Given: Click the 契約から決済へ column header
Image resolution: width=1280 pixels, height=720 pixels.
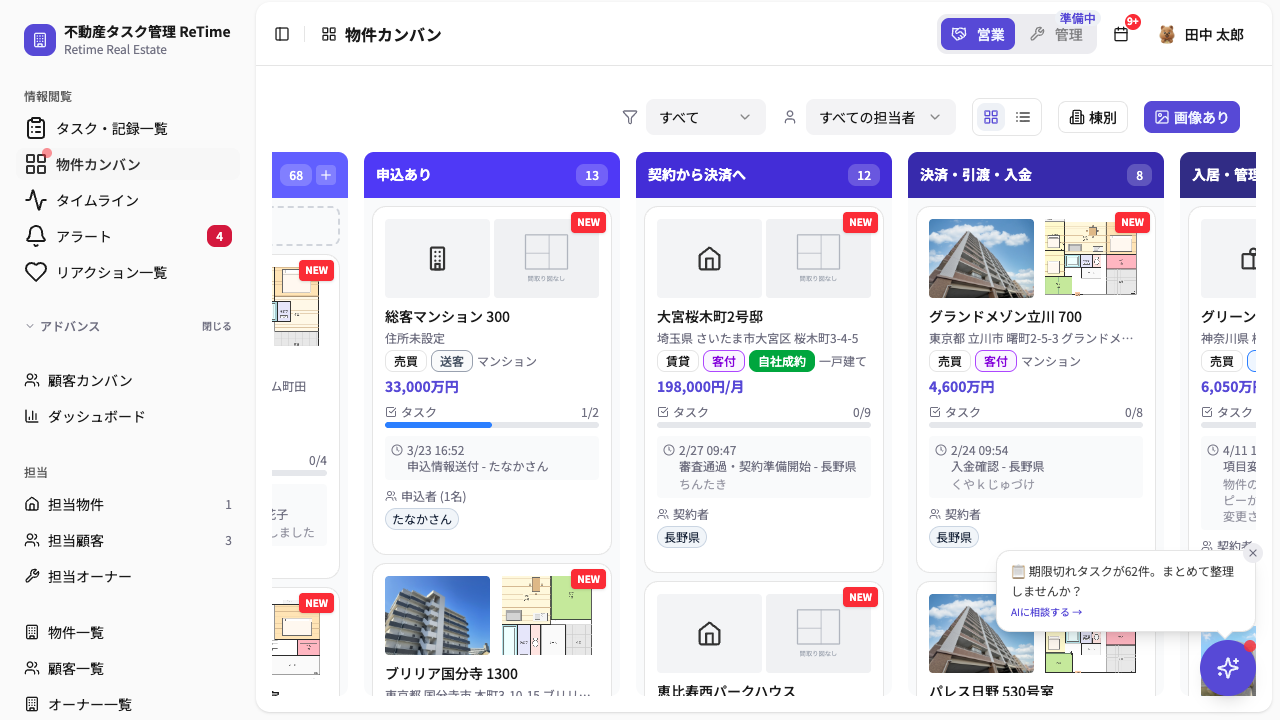Looking at the screenshot, I should point(764,175).
